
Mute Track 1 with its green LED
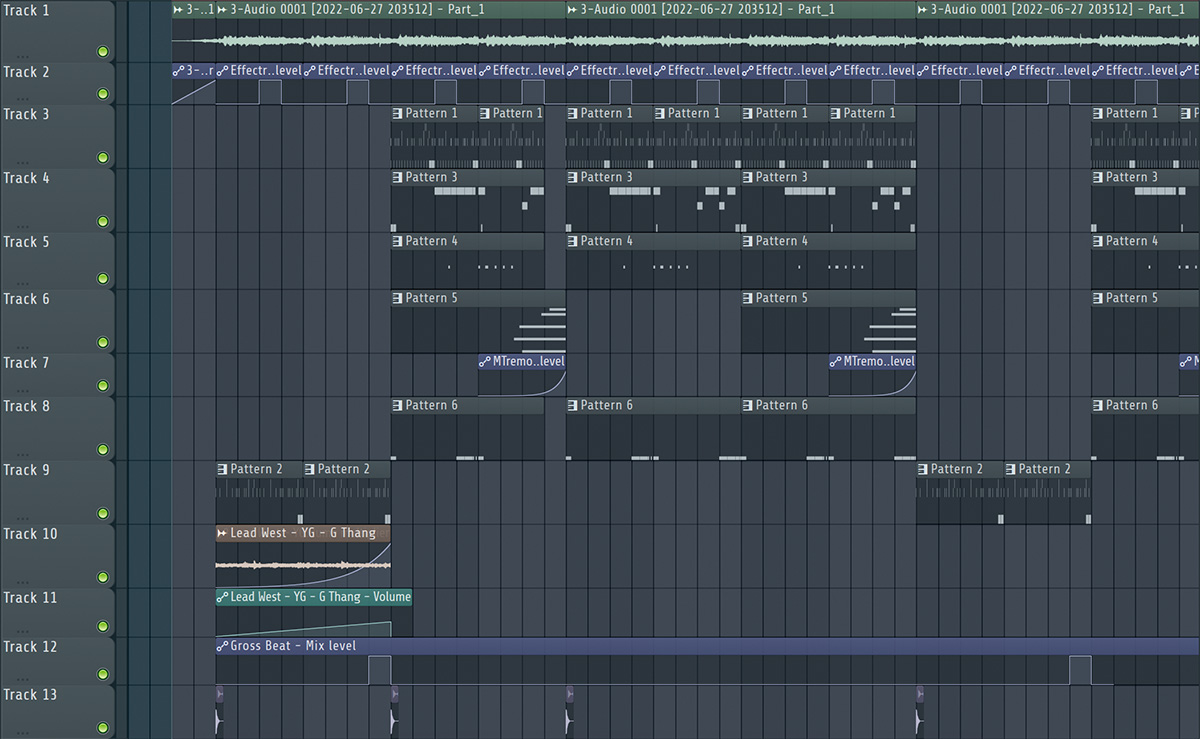point(102,51)
